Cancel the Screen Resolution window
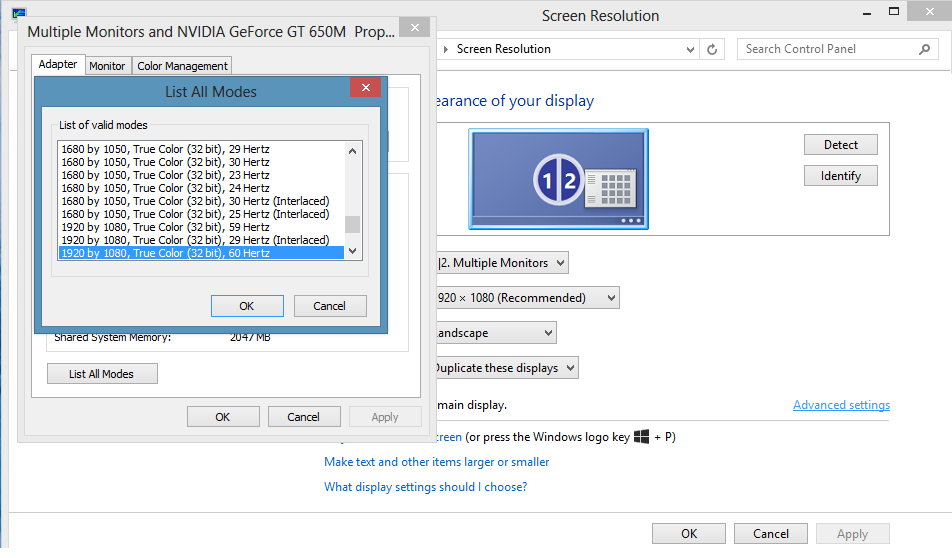The width and height of the screenshot is (952, 558). (771, 534)
